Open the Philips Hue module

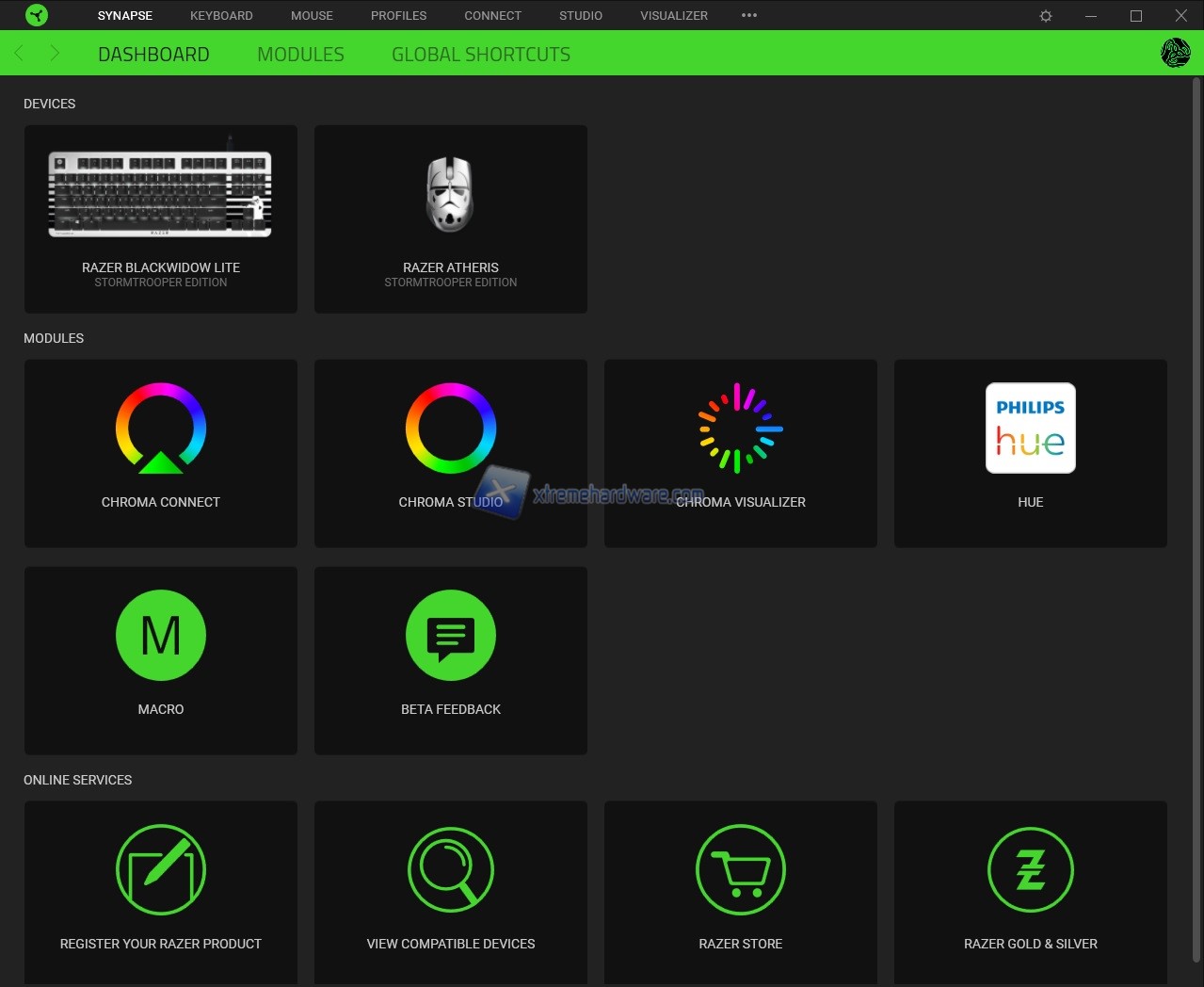[1031, 429]
